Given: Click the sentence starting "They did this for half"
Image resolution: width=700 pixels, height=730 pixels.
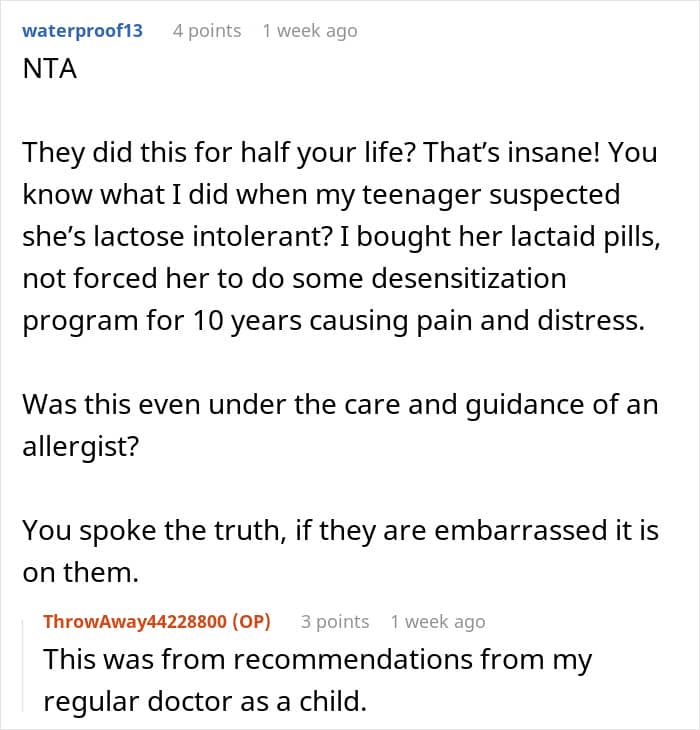Looking at the screenshot, I should tap(219, 152).
